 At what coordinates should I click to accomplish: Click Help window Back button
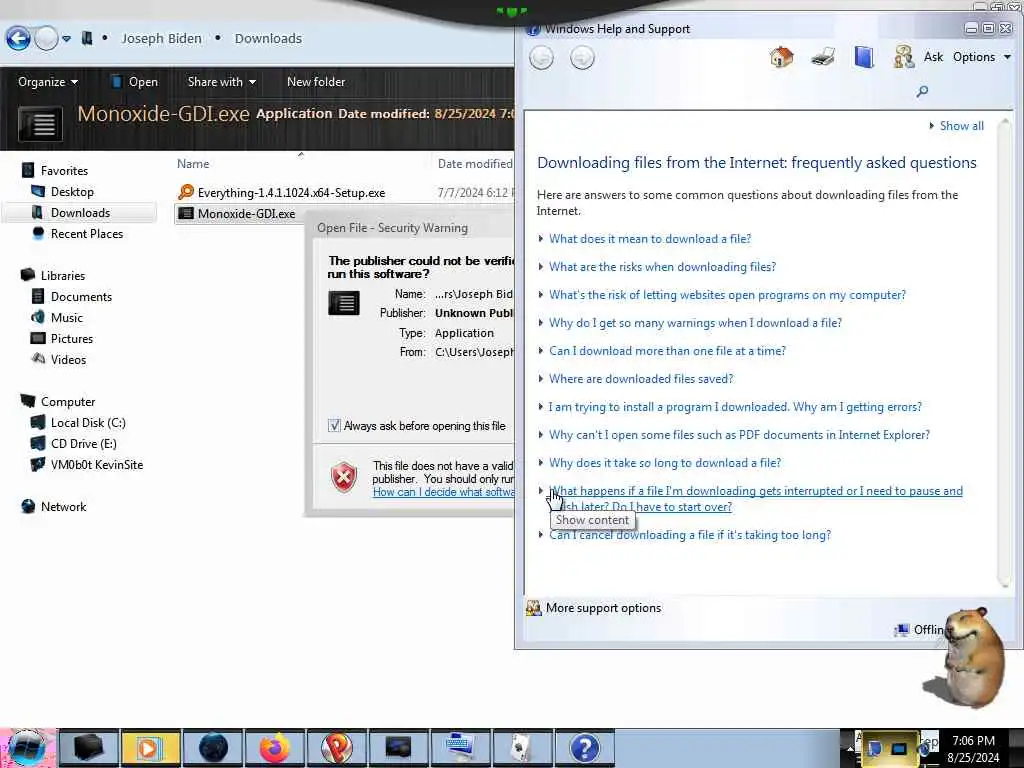(x=541, y=57)
